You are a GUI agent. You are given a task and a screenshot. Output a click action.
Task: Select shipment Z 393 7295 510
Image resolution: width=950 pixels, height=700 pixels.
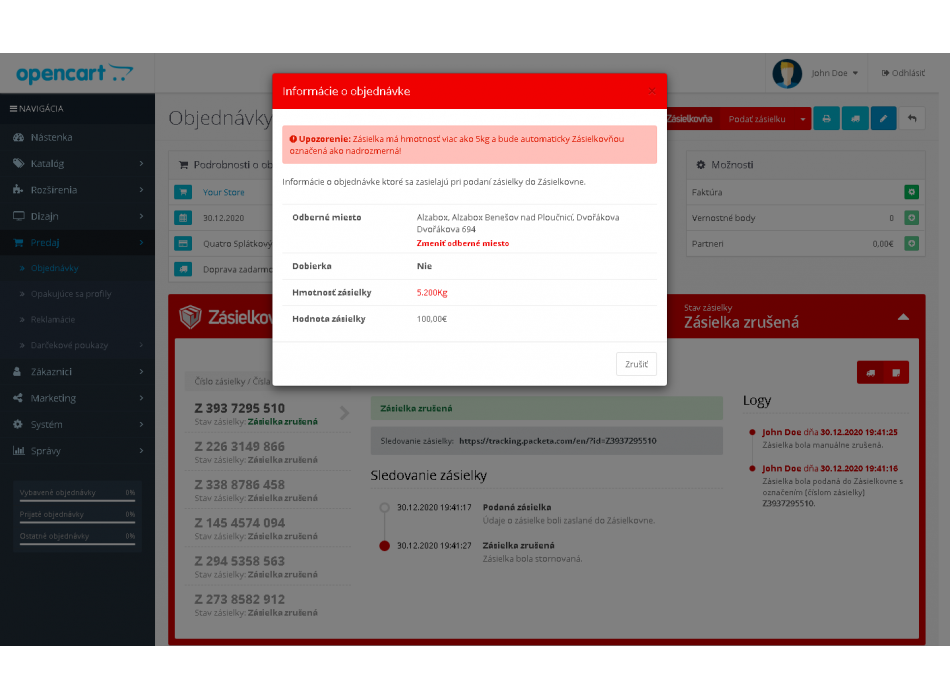point(268,413)
